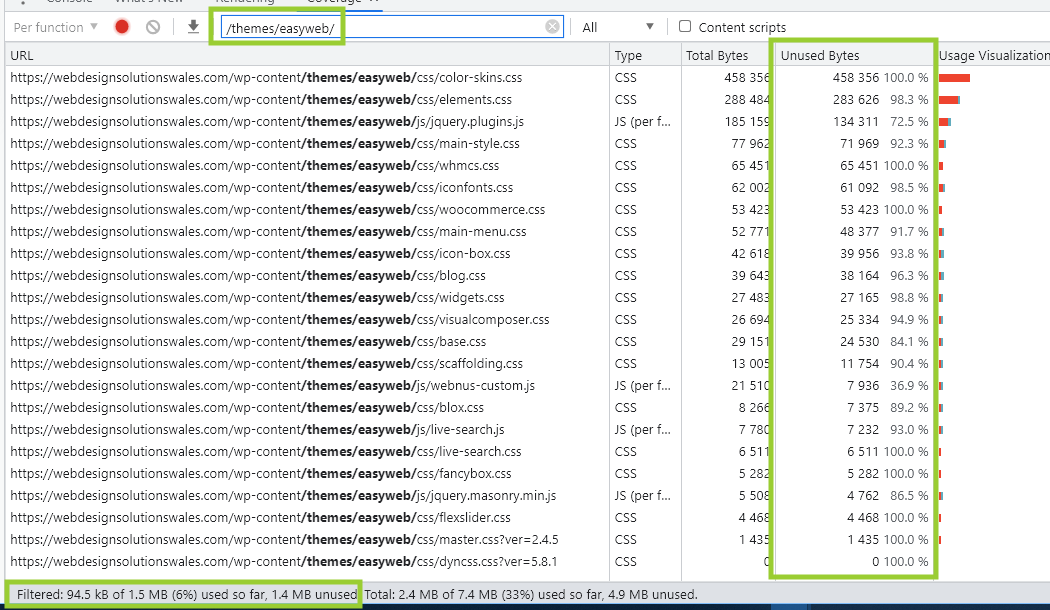Click the clear all coverage icon
Image resolution: width=1050 pixels, height=610 pixels.
point(153,27)
